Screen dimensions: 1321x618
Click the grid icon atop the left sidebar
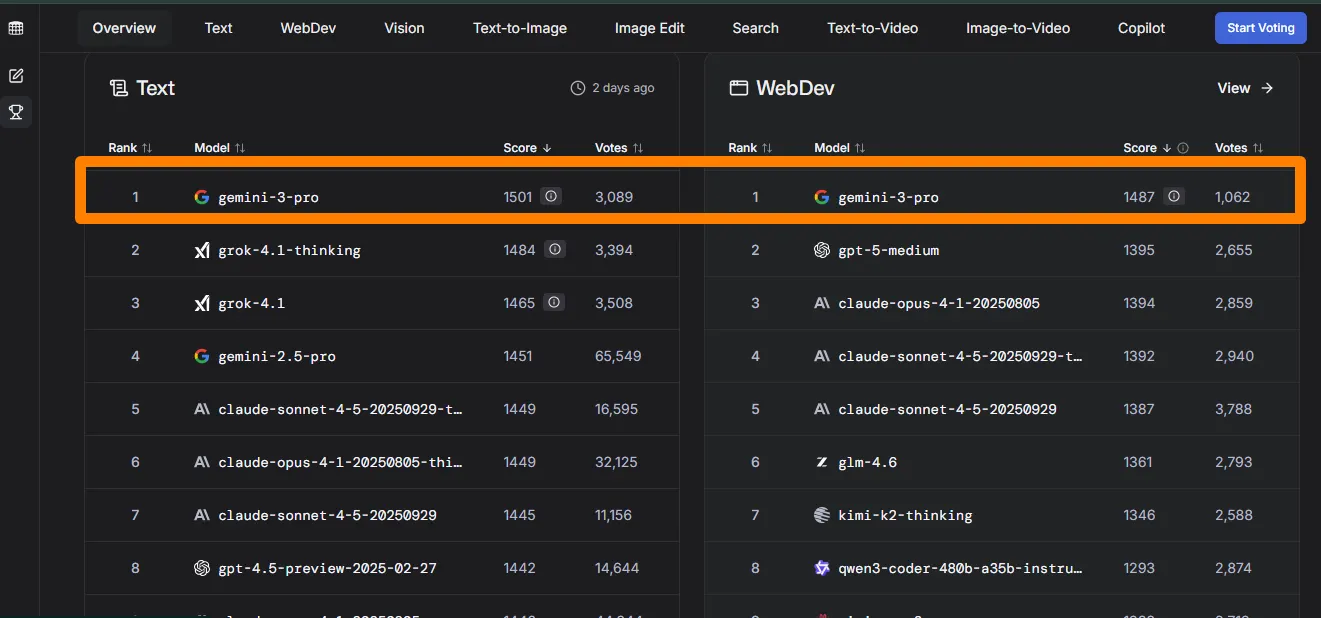pyautogui.click(x=16, y=28)
